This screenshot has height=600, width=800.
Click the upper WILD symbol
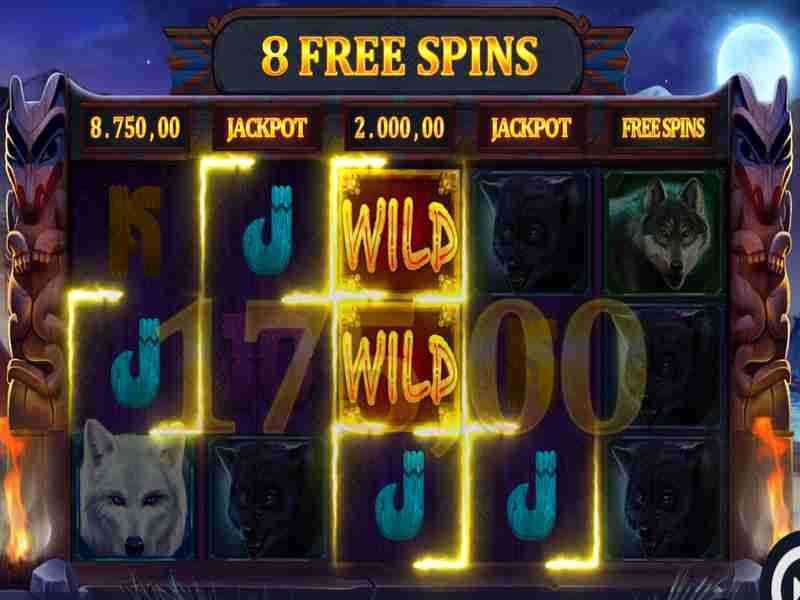click(x=400, y=232)
